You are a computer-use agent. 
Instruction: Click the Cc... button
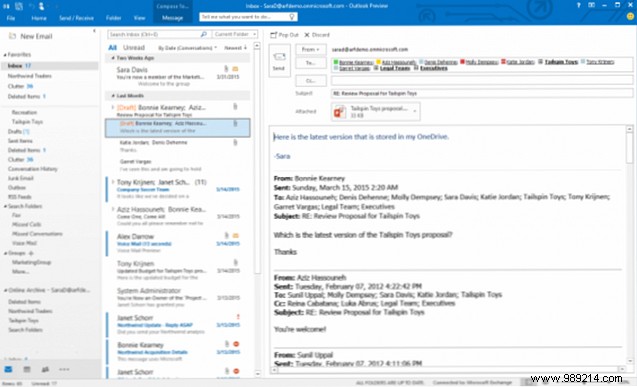(310, 81)
